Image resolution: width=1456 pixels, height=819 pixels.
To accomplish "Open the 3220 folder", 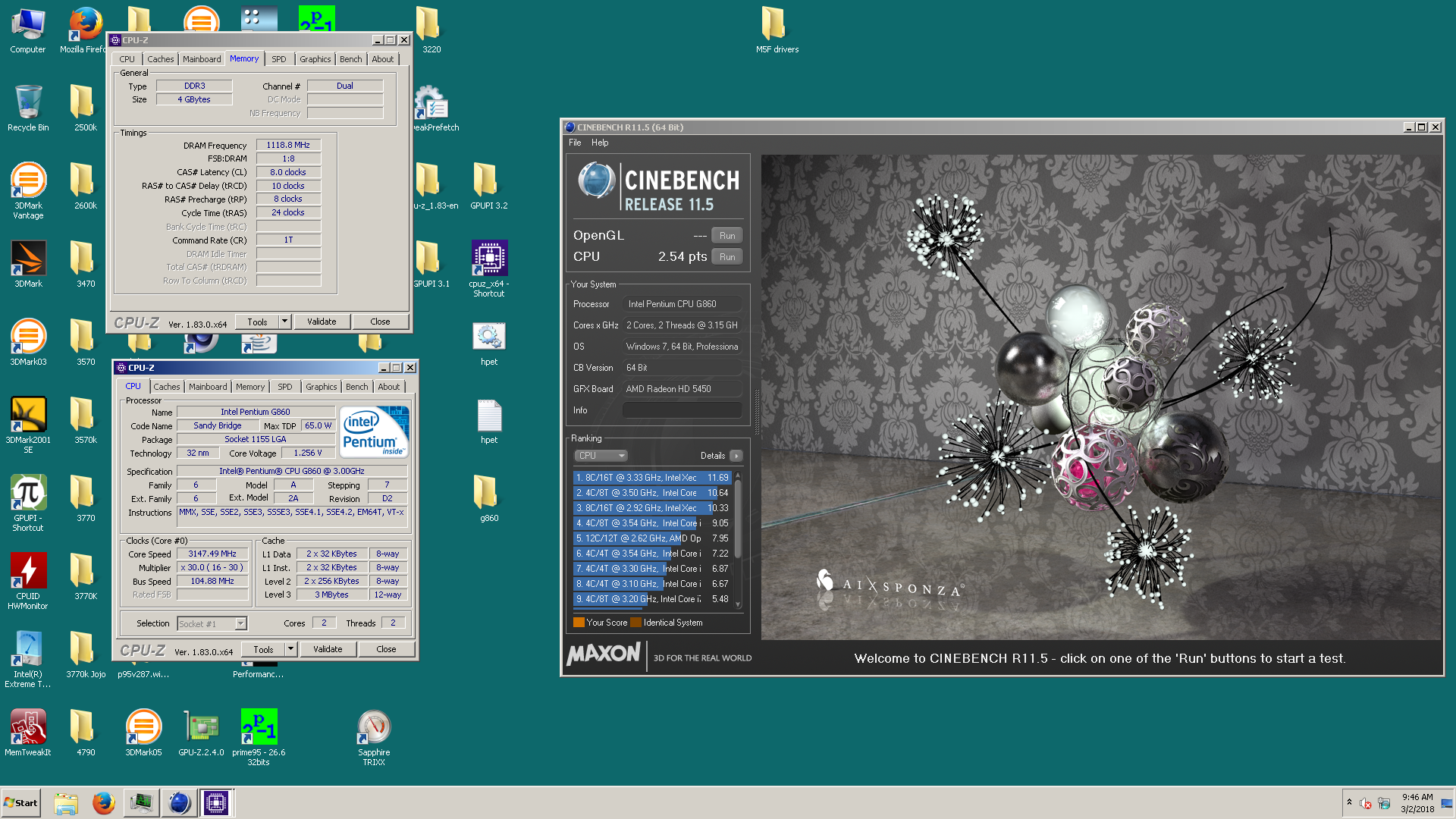I will coord(431,30).
